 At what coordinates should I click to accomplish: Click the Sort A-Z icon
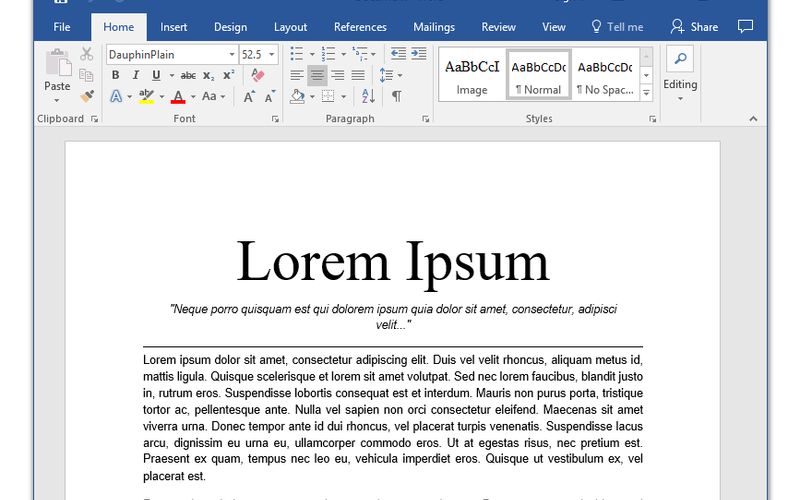coord(368,97)
